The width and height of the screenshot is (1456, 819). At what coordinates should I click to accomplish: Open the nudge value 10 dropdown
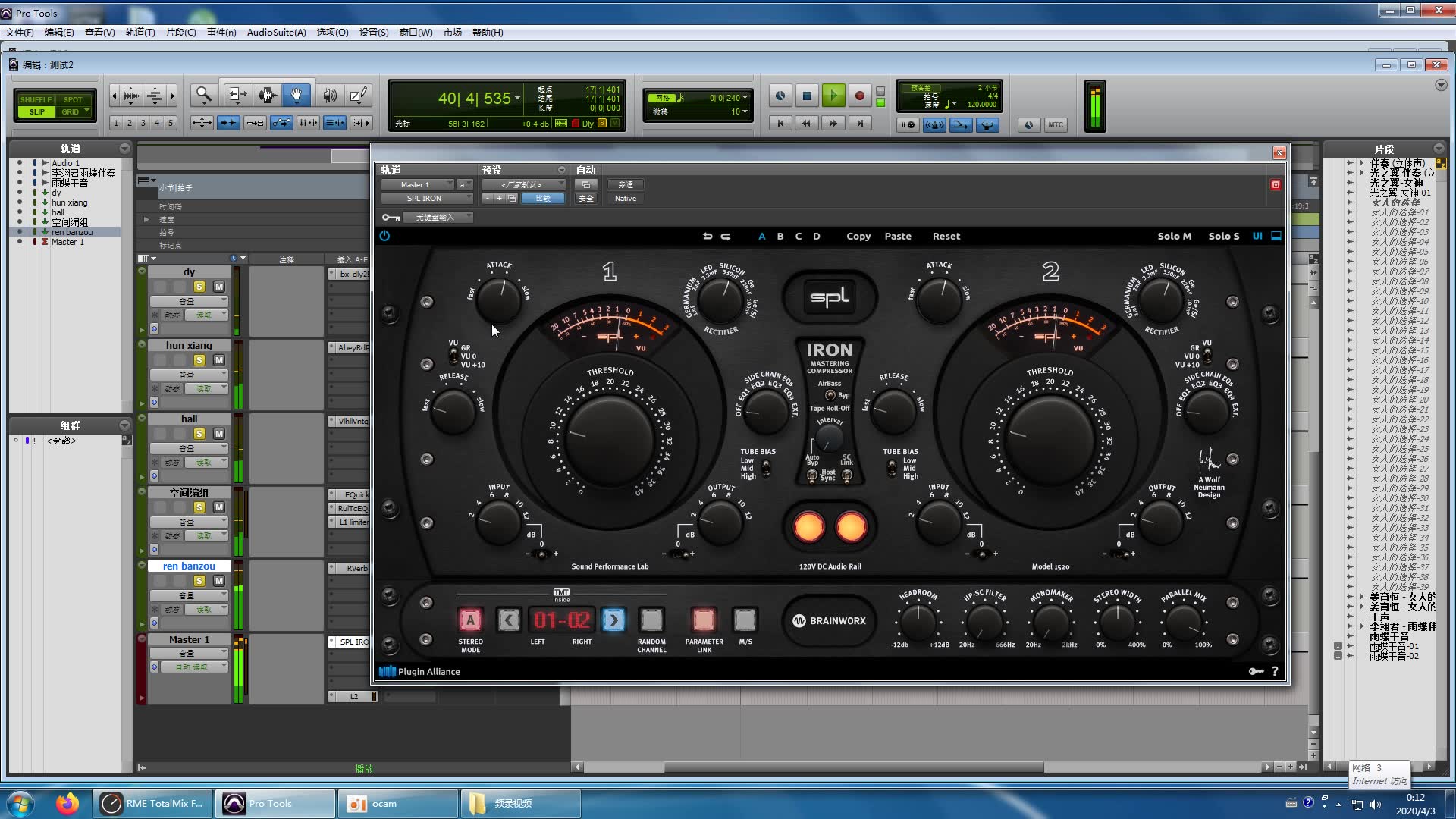click(739, 111)
